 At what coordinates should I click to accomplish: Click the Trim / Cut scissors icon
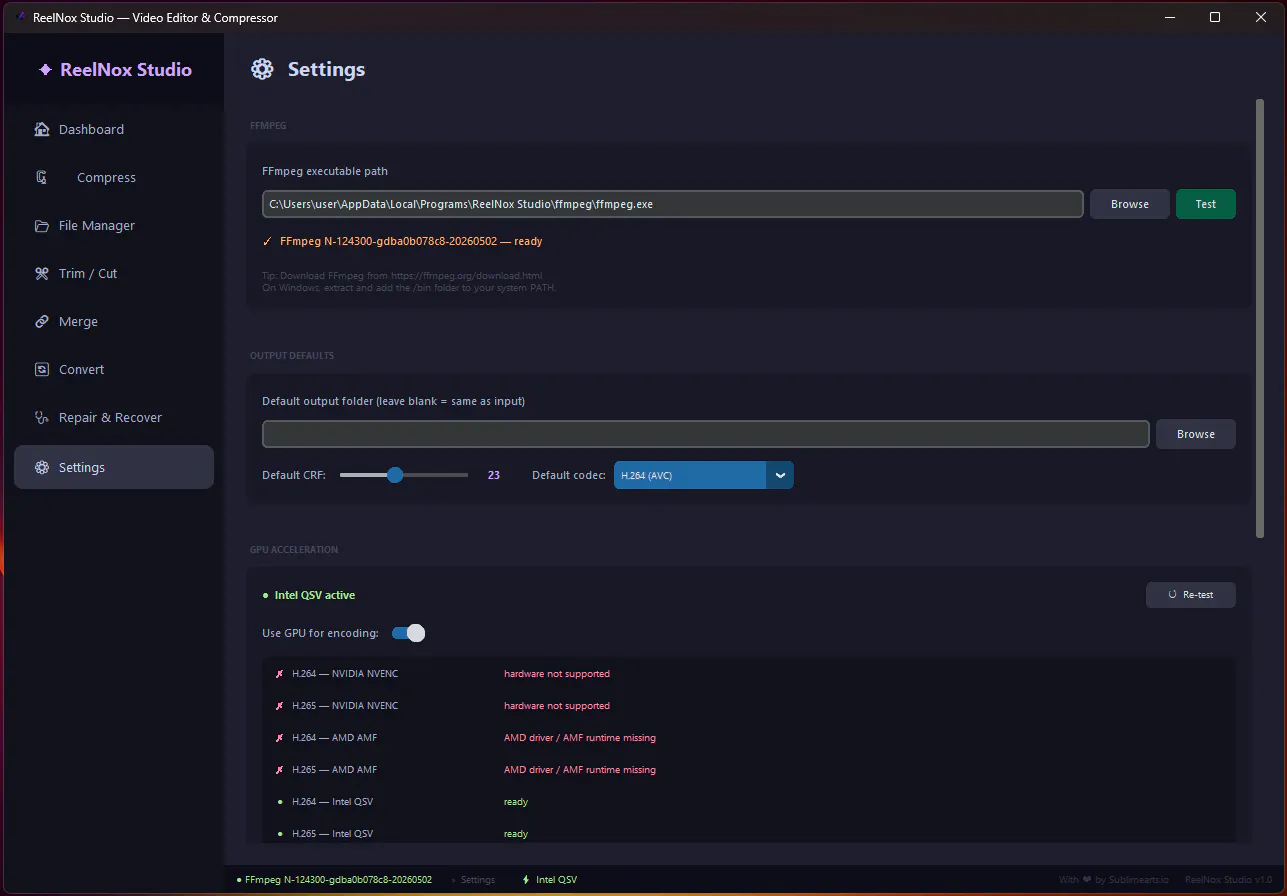click(42, 273)
